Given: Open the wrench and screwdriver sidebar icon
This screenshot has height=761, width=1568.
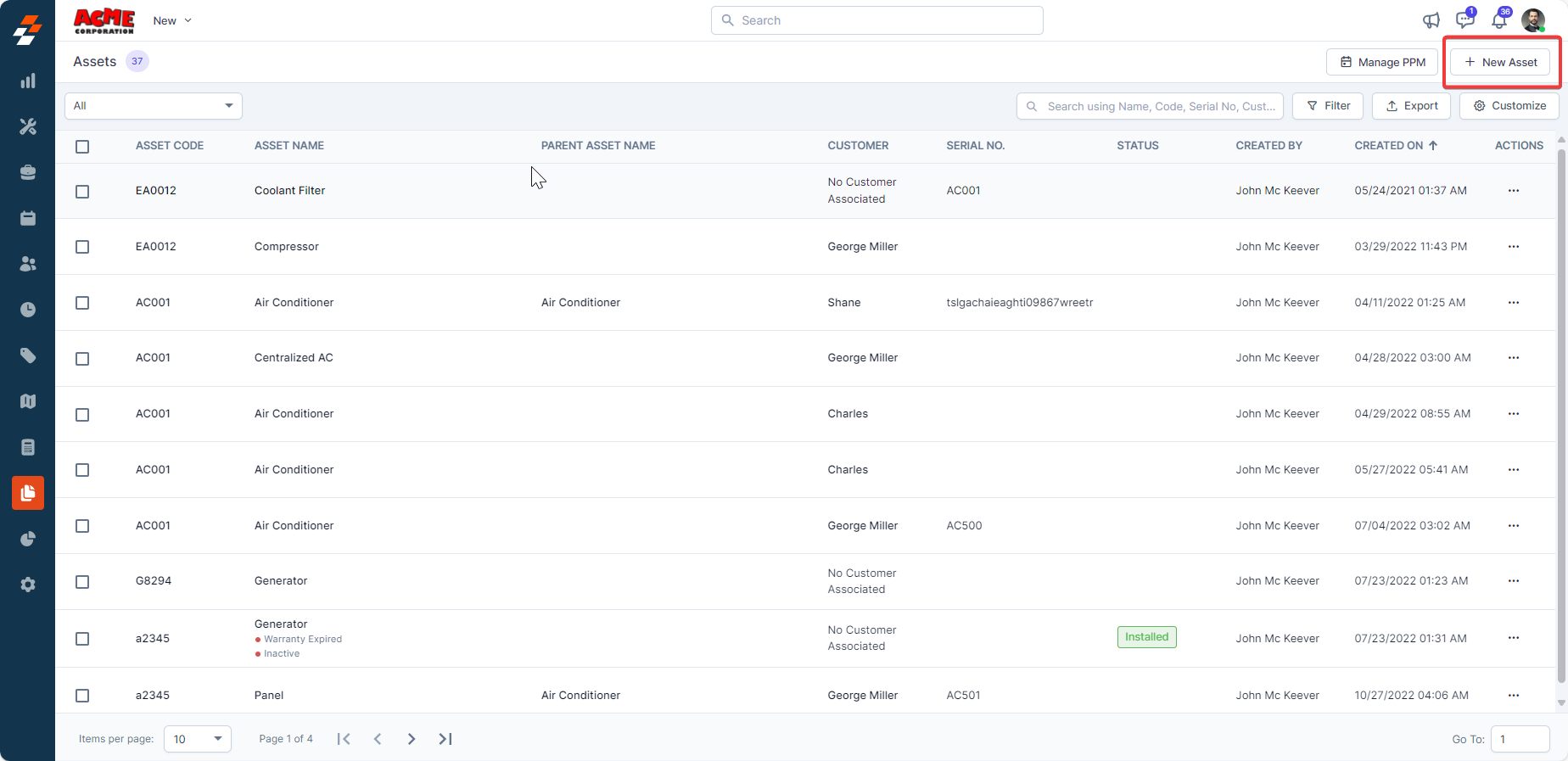Looking at the screenshot, I should point(28,126).
